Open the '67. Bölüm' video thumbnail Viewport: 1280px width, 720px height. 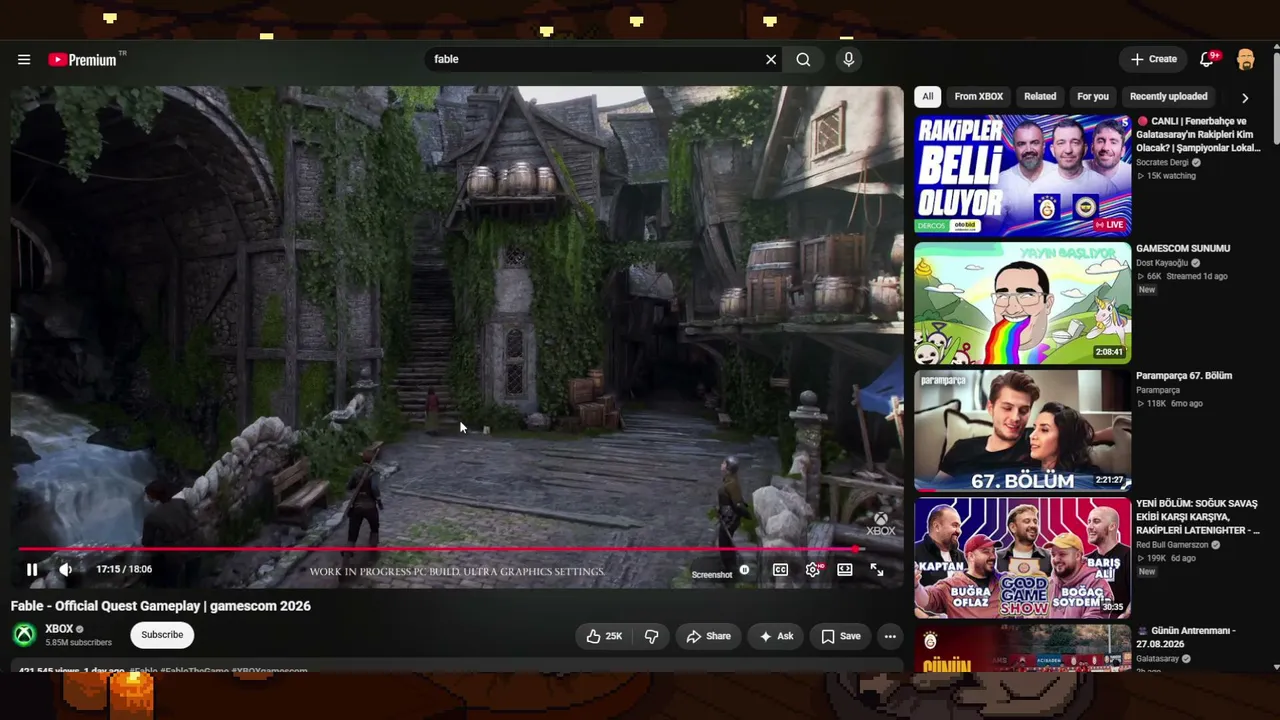(1023, 431)
